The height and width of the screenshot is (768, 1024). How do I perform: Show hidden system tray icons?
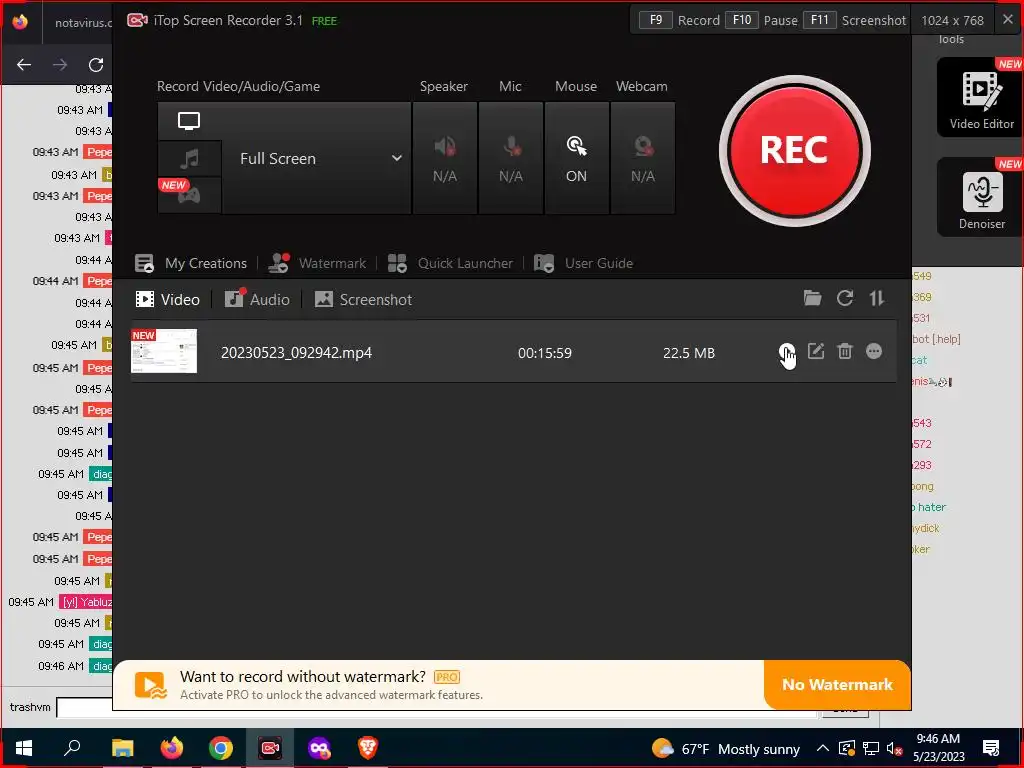click(823, 748)
